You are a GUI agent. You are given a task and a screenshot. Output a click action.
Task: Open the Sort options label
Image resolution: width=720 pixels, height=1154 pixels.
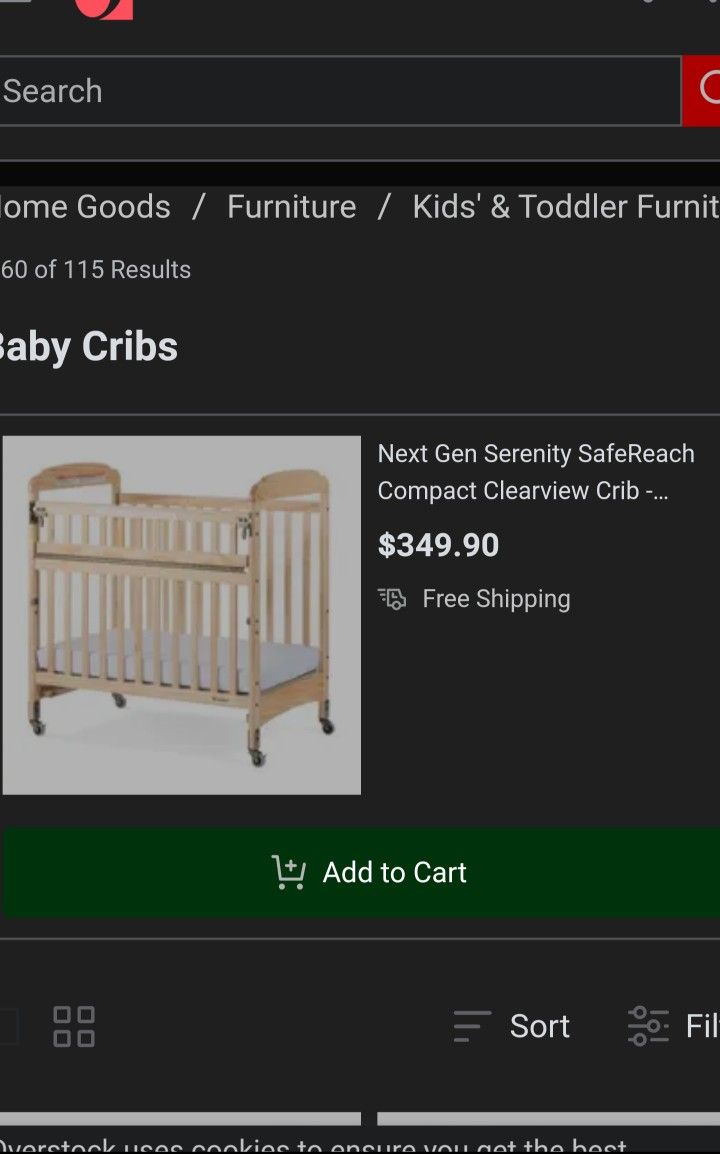point(539,1026)
